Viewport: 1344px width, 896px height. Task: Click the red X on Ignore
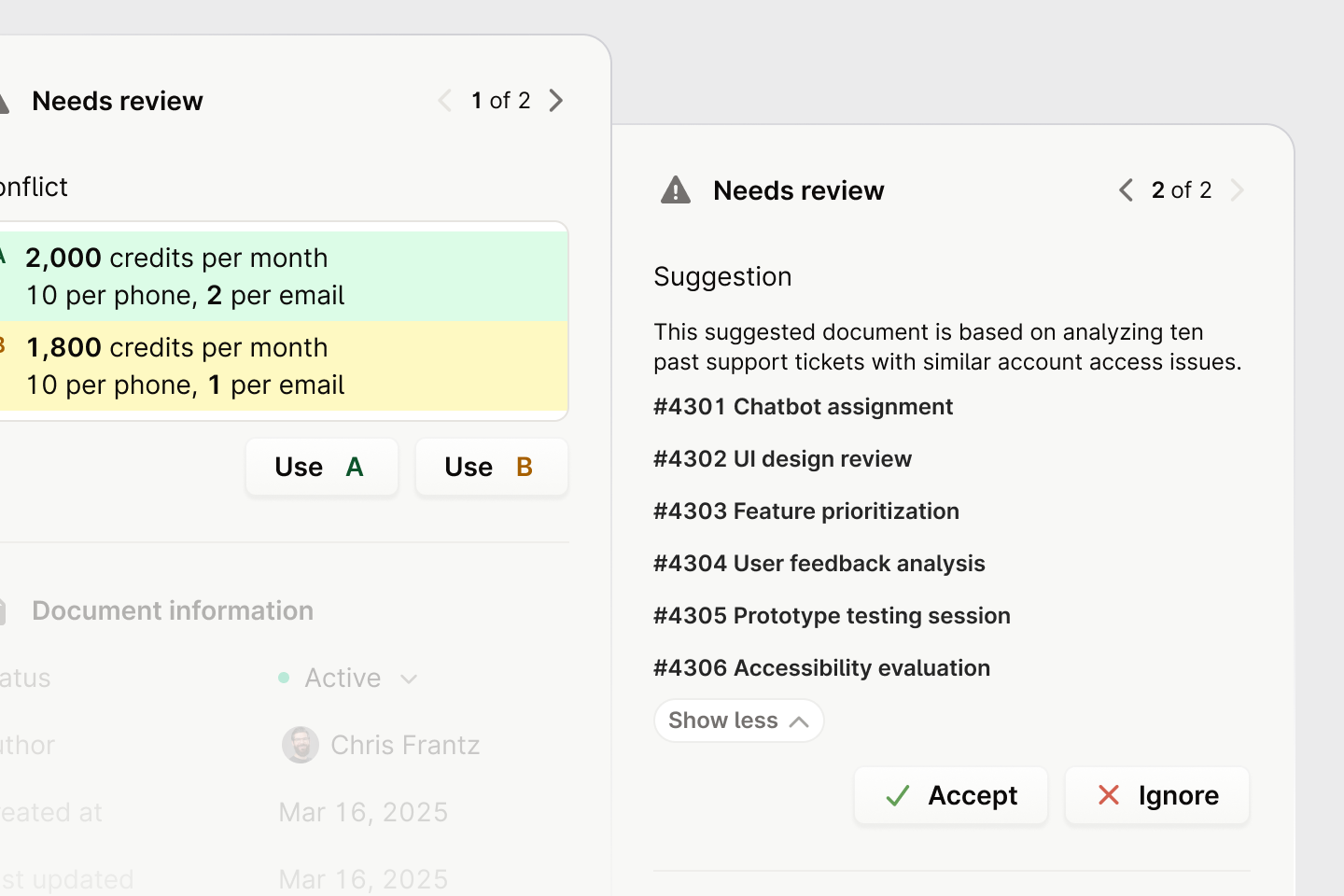point(1109,795)
